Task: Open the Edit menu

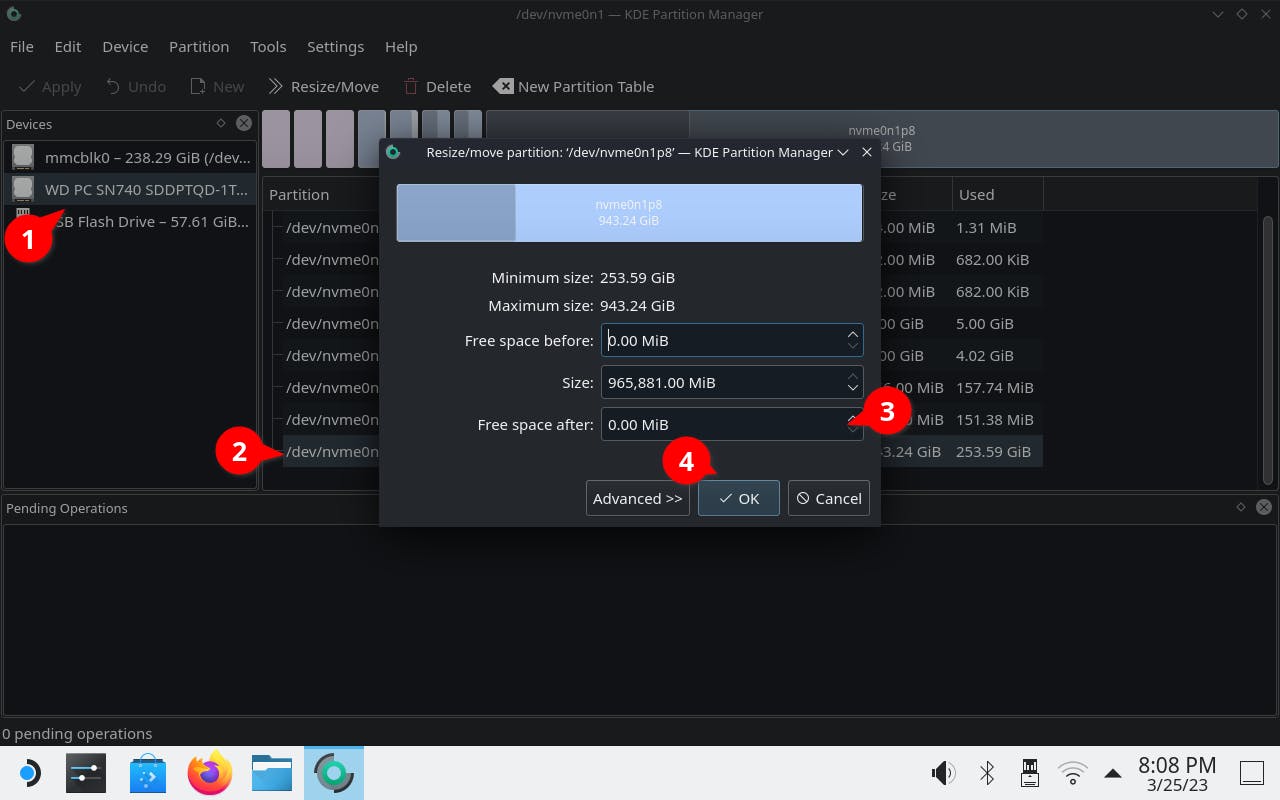Action: 68,47
